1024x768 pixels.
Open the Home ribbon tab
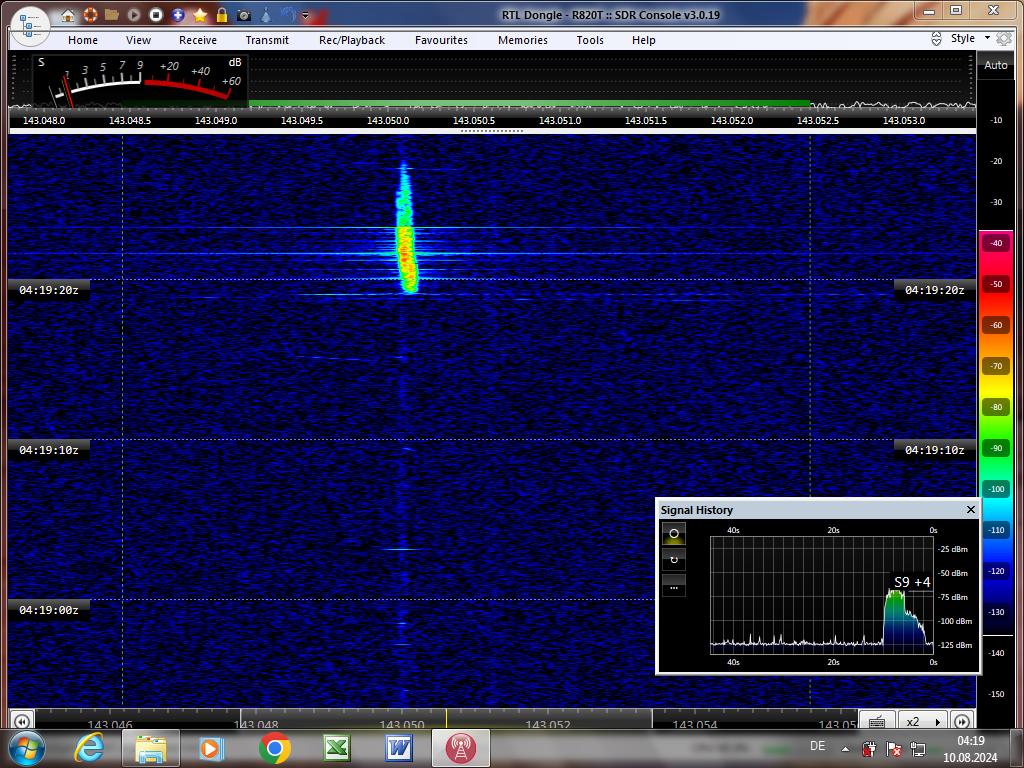point(83,40)
